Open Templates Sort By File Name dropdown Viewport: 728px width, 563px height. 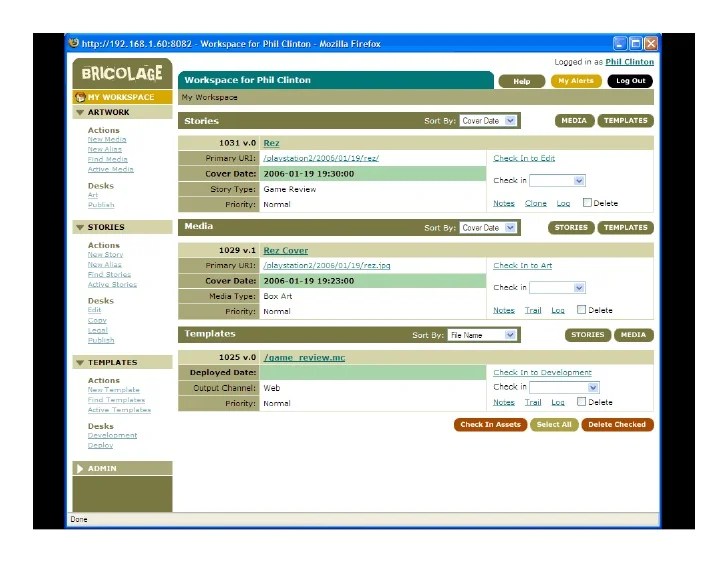482,335
